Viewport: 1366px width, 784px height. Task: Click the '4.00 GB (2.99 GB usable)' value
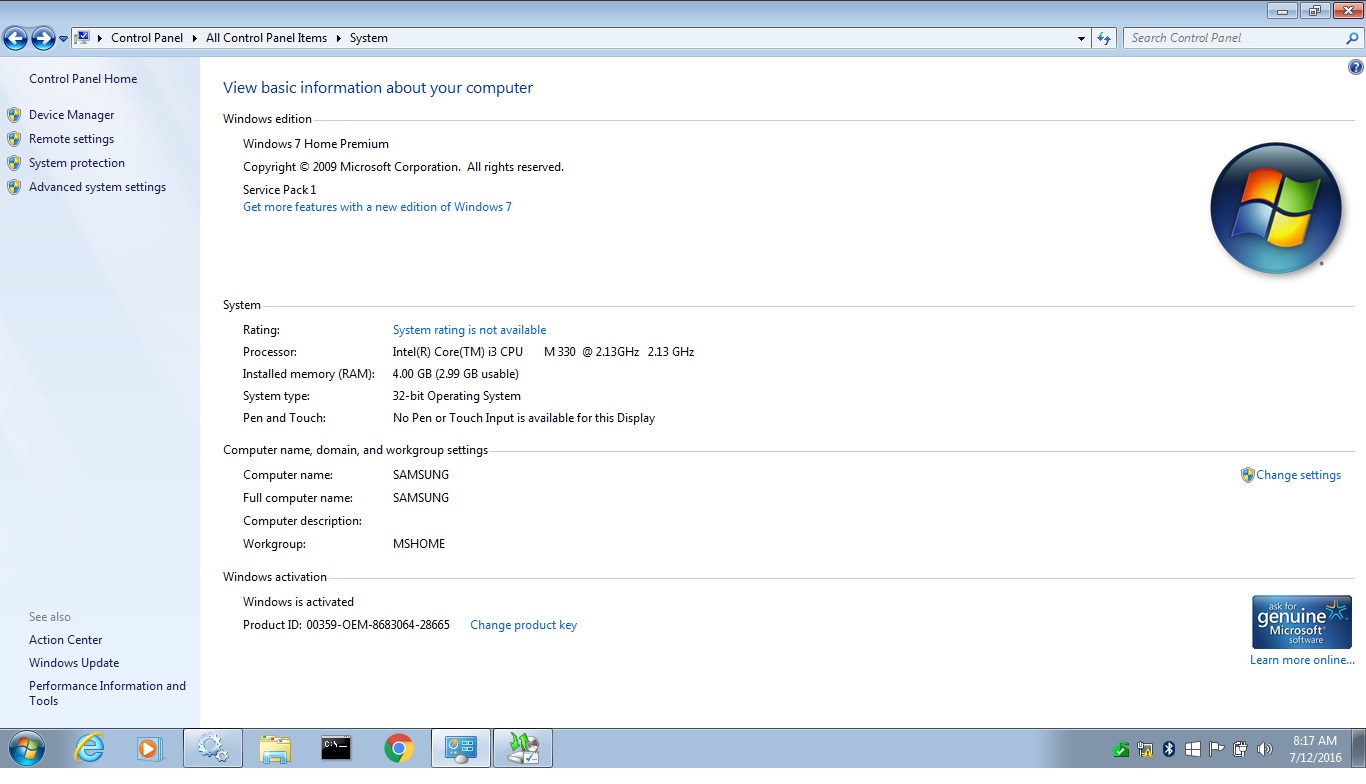(x=455, y=374)
